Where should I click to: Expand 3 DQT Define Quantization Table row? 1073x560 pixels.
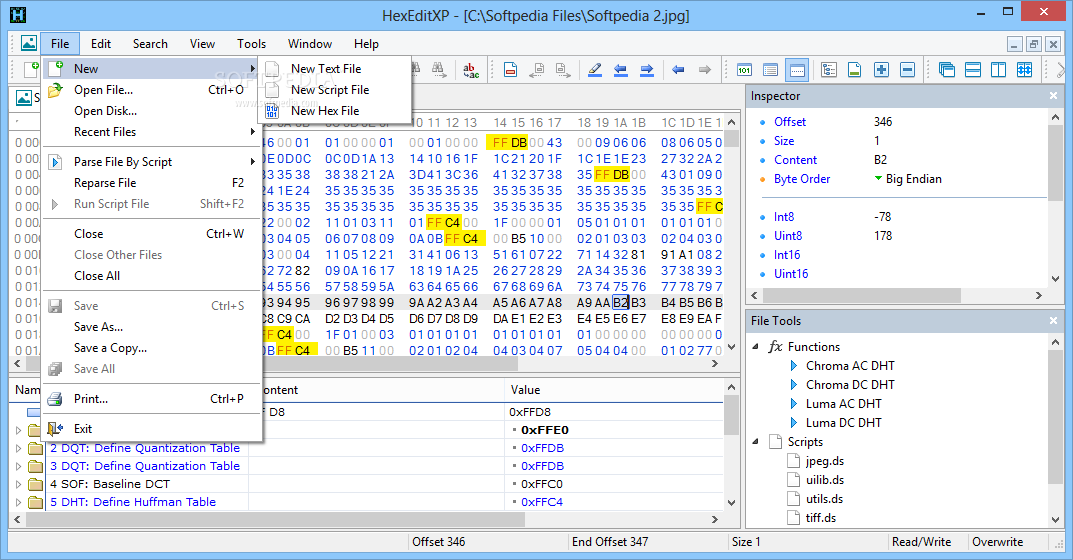click(x=18, y=466)
